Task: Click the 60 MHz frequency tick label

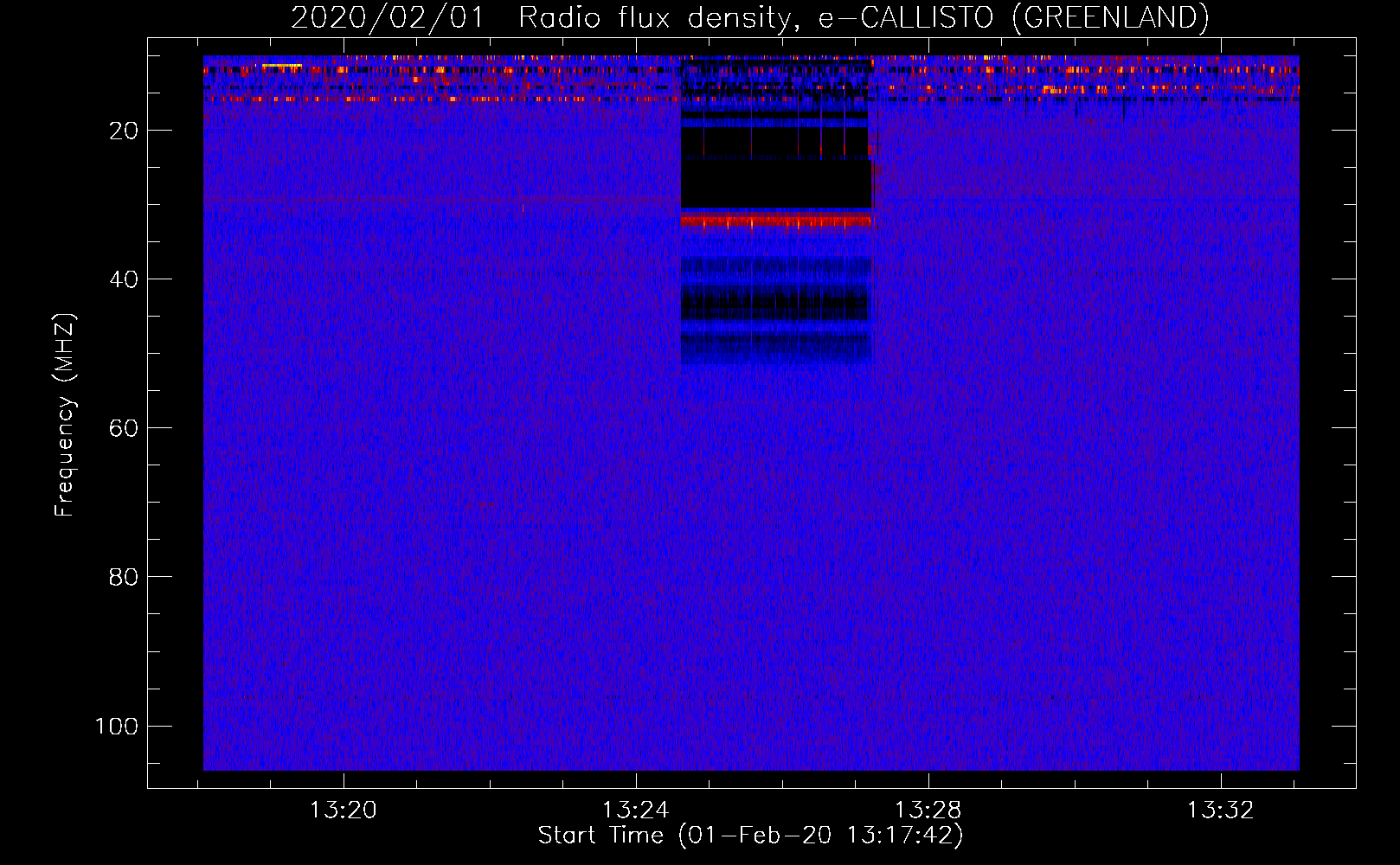Action: coord(124,428)
